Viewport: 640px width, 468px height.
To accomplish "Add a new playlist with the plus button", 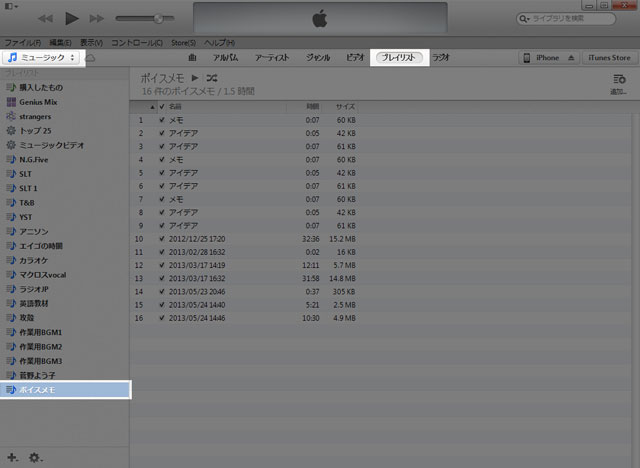I will click(12, 457).
